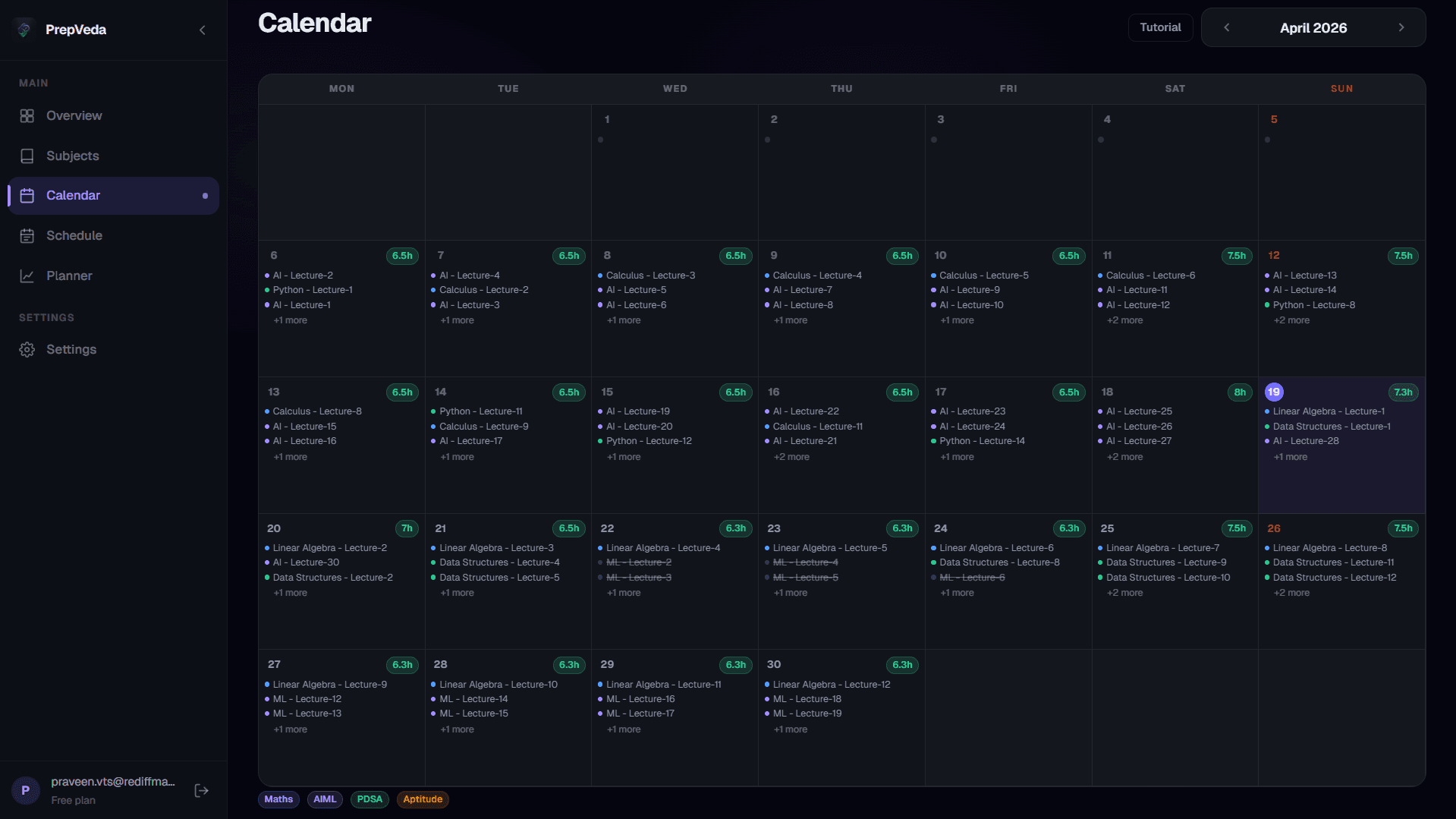Screen dimensions: 1456x819
Task: Click the Overview grid icon
Action: (x=27, y=115)
